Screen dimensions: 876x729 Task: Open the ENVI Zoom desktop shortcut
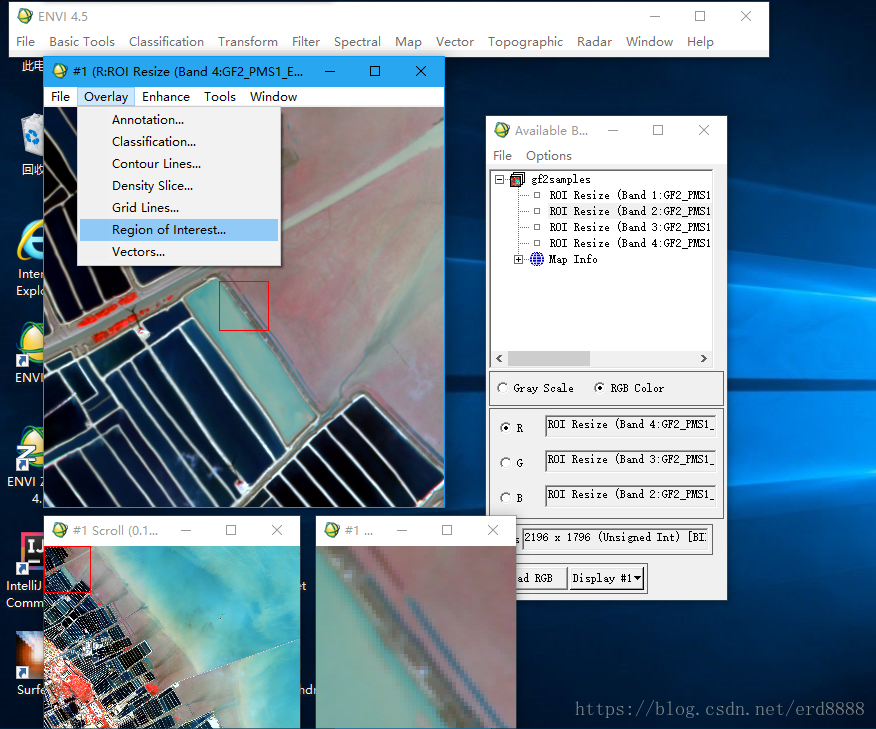coord(30,448)
